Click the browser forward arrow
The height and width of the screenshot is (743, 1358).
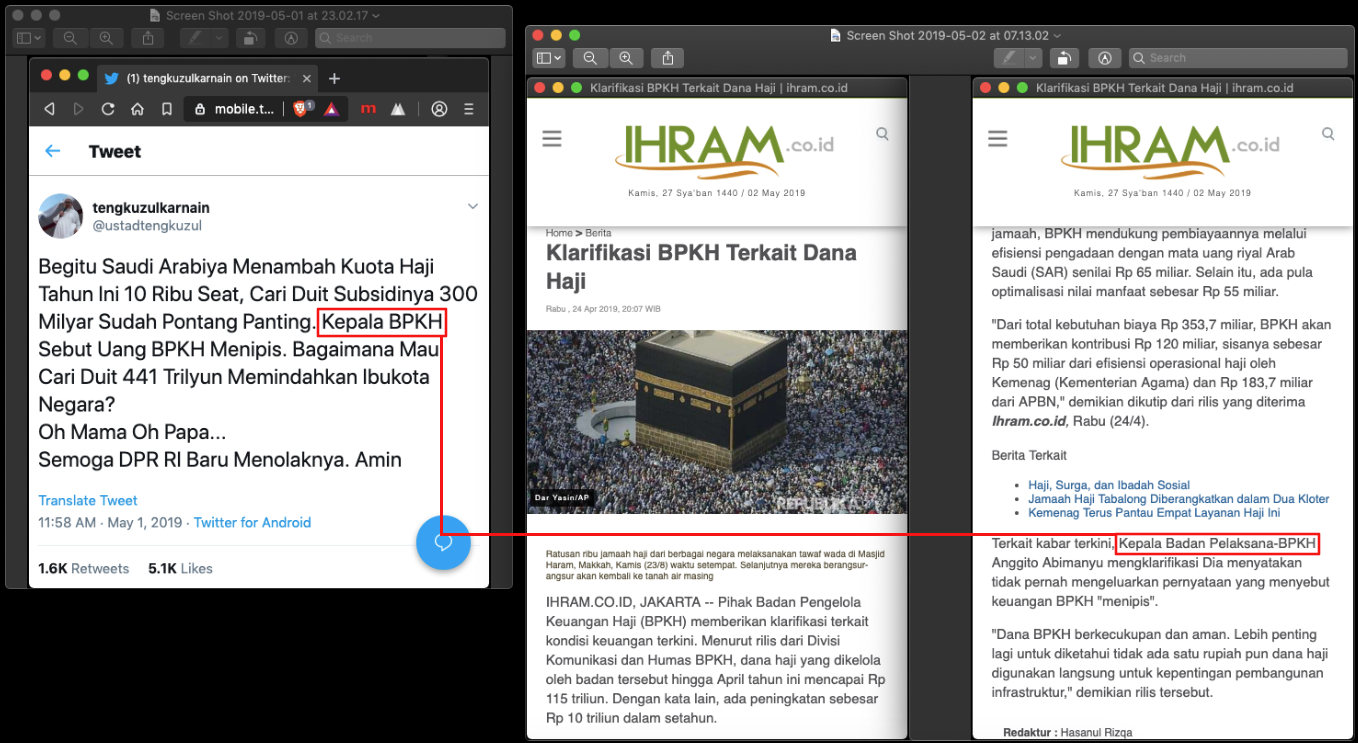(78, 109)
